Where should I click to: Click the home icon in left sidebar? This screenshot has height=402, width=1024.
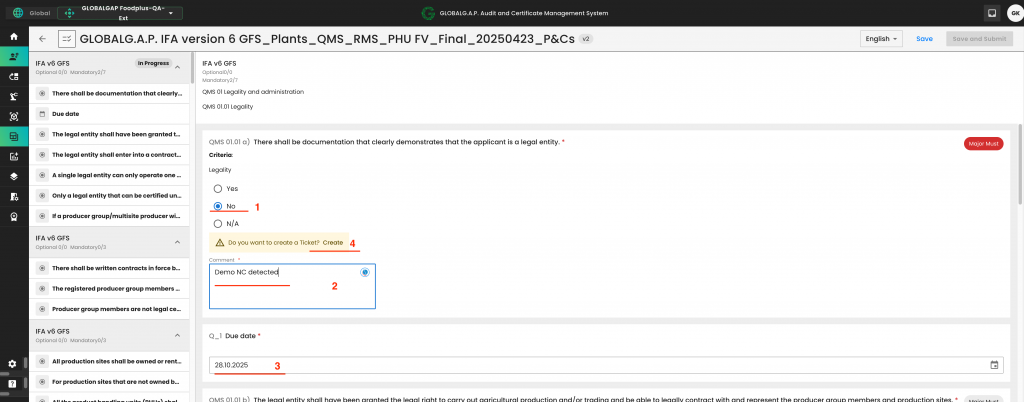pos(13,36)
